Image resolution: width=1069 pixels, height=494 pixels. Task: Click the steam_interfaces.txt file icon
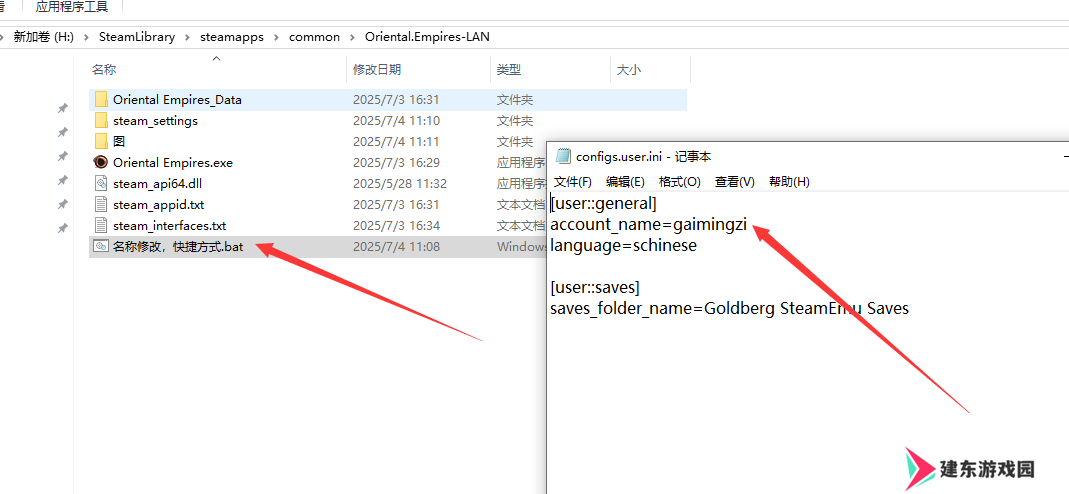(x=101, y=226)
